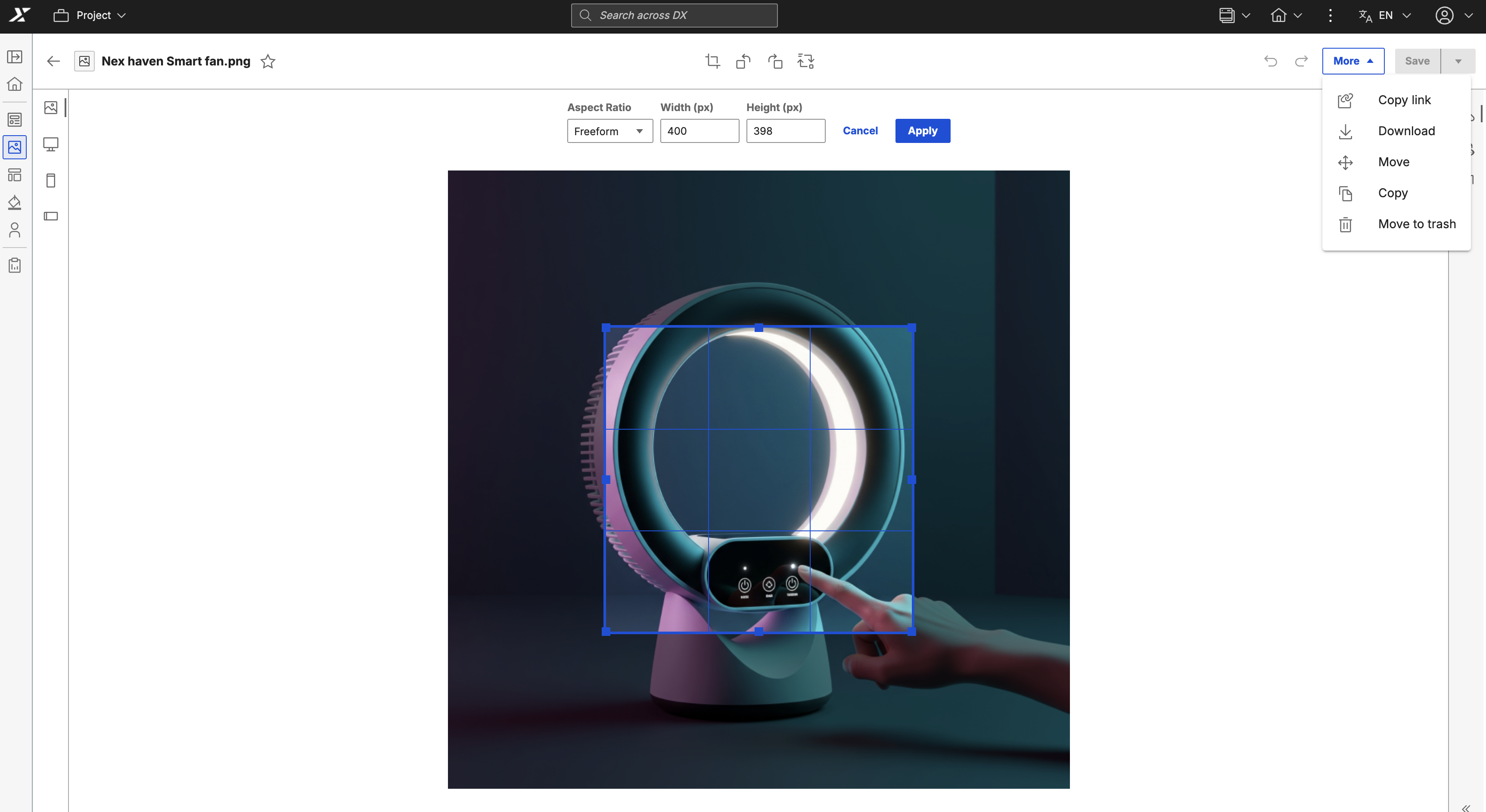Click the undo arrow

[1270, 61]
